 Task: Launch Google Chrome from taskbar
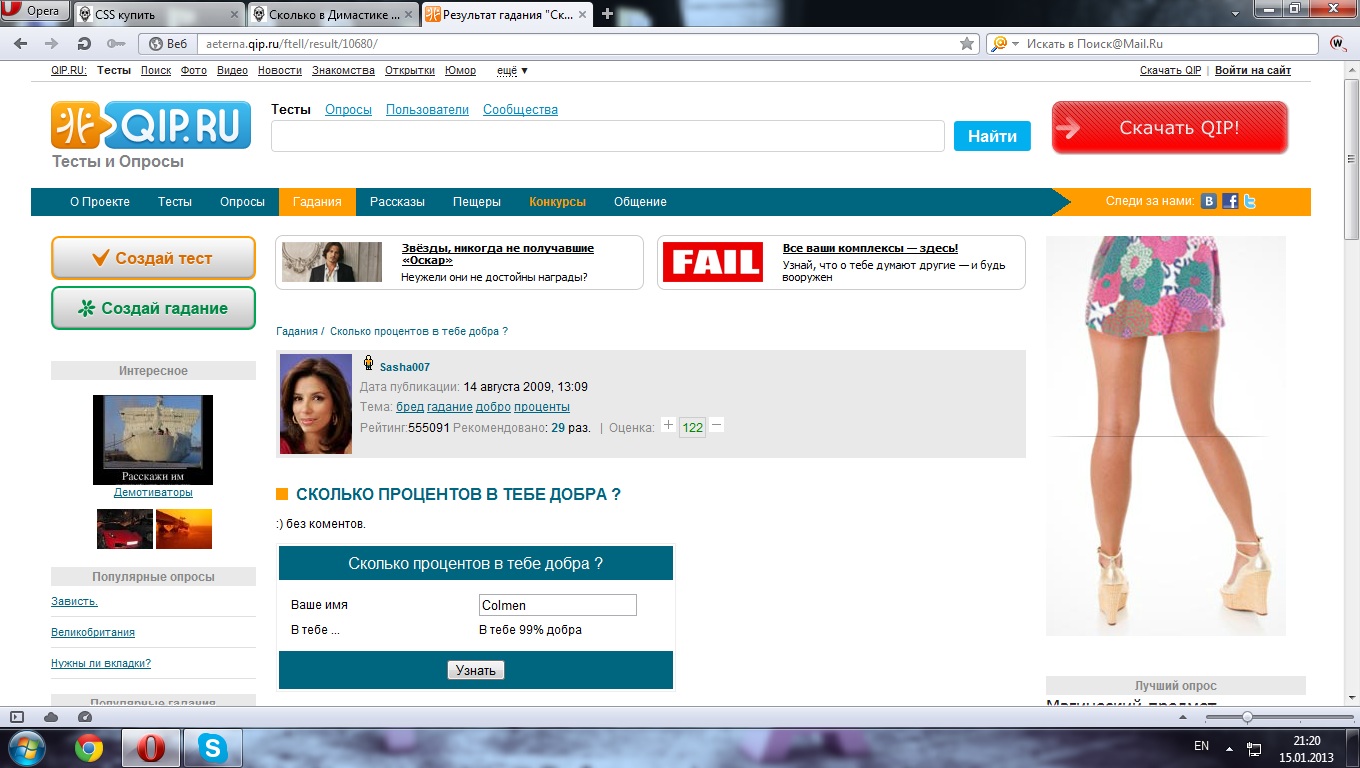[x=88, y=747]
